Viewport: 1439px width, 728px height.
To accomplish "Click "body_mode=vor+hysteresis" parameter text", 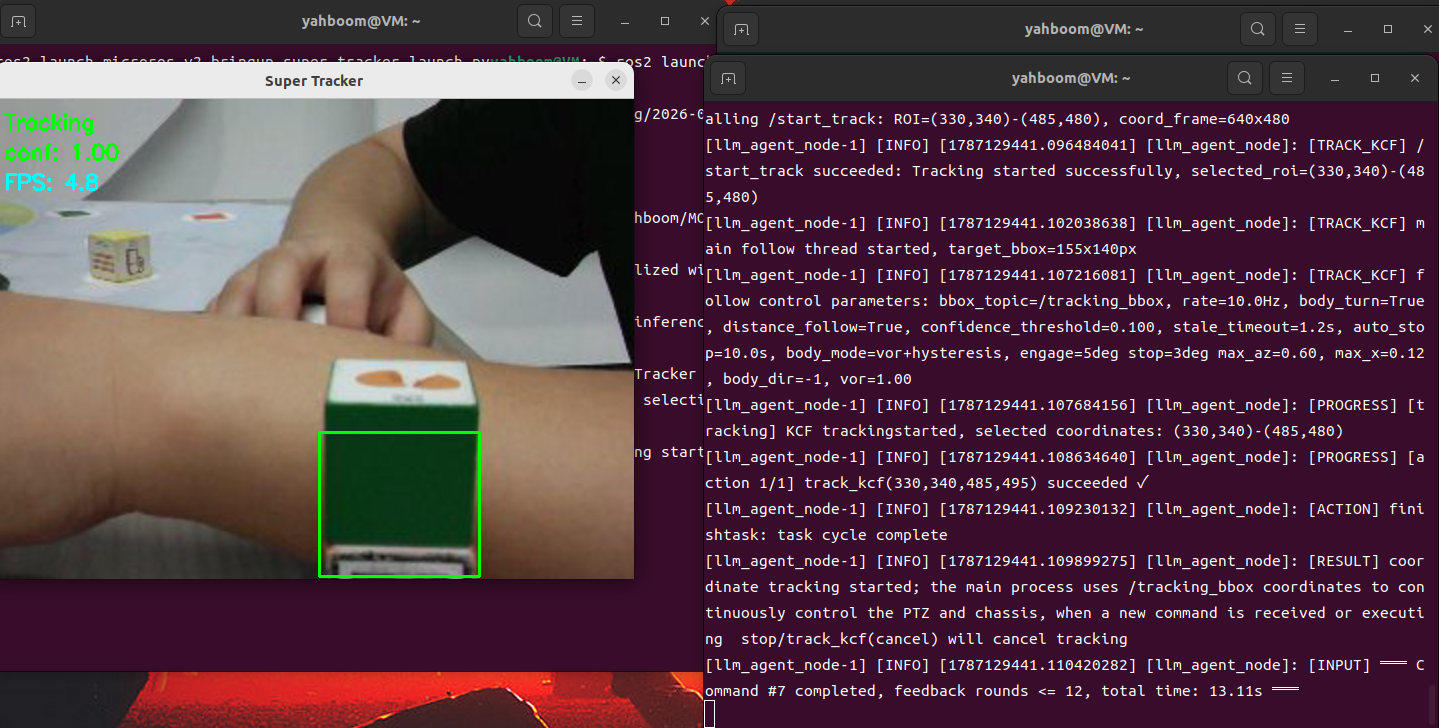I will click(x=893, y=353).
